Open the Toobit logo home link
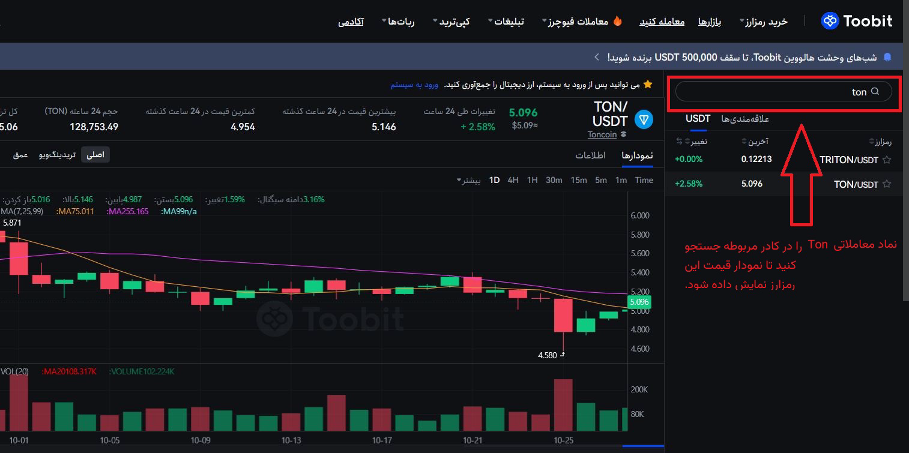Viewport: 910px width, 454px height. click(856, 21)
